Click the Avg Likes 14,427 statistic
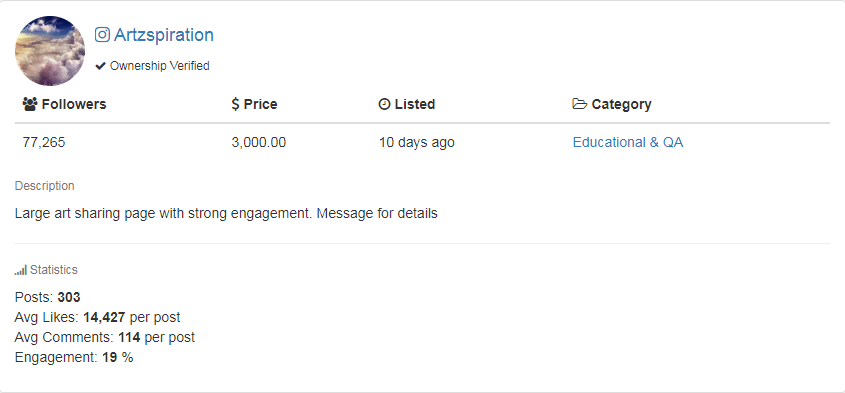 pyautogui.click(x=98, y=318)
